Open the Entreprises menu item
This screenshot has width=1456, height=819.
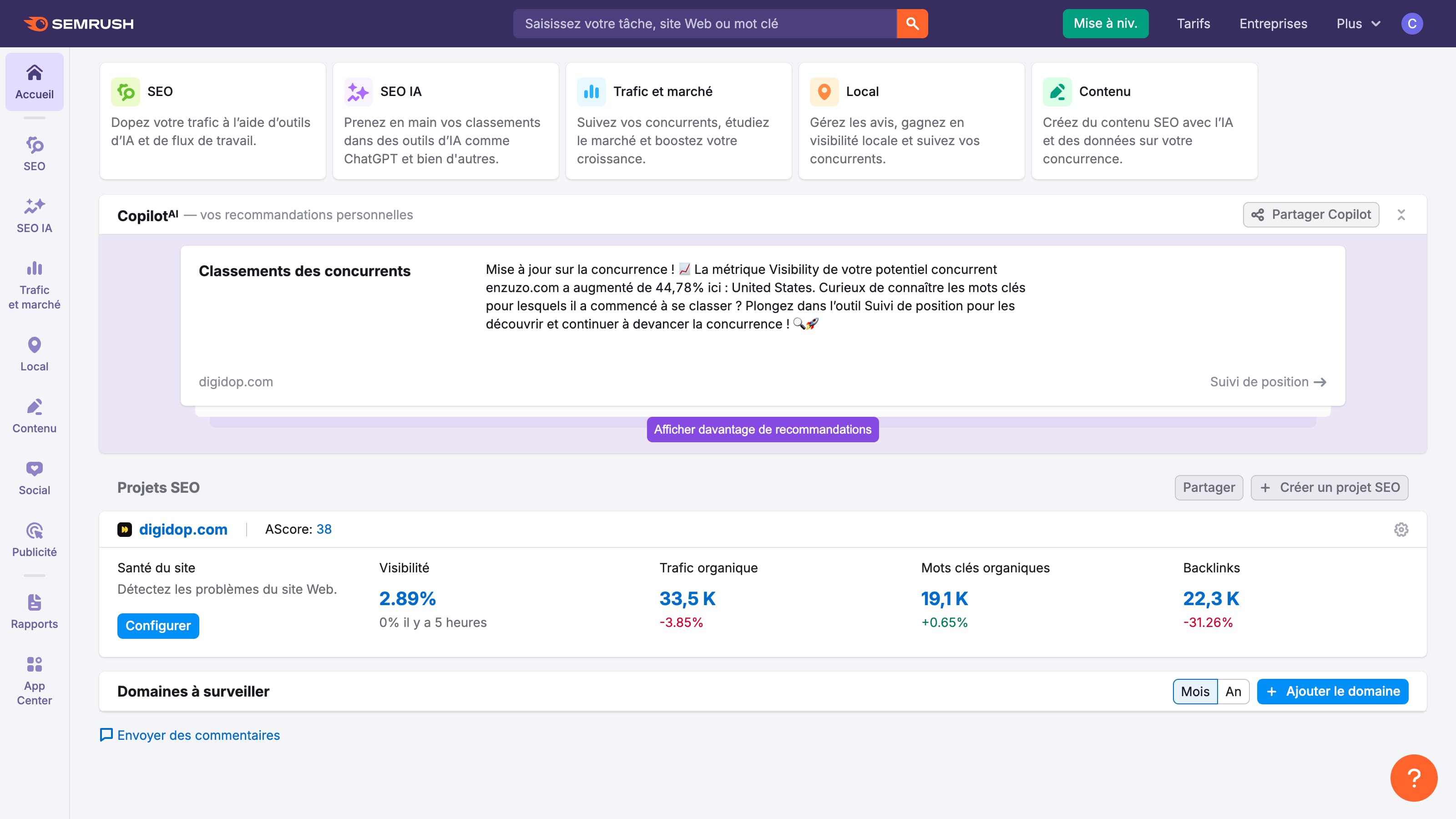1273,24
